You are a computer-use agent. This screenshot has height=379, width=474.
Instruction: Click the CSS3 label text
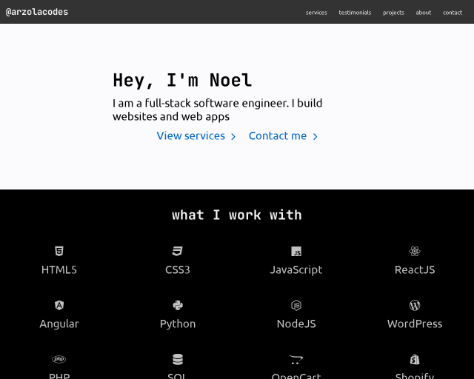click(178, 270)
